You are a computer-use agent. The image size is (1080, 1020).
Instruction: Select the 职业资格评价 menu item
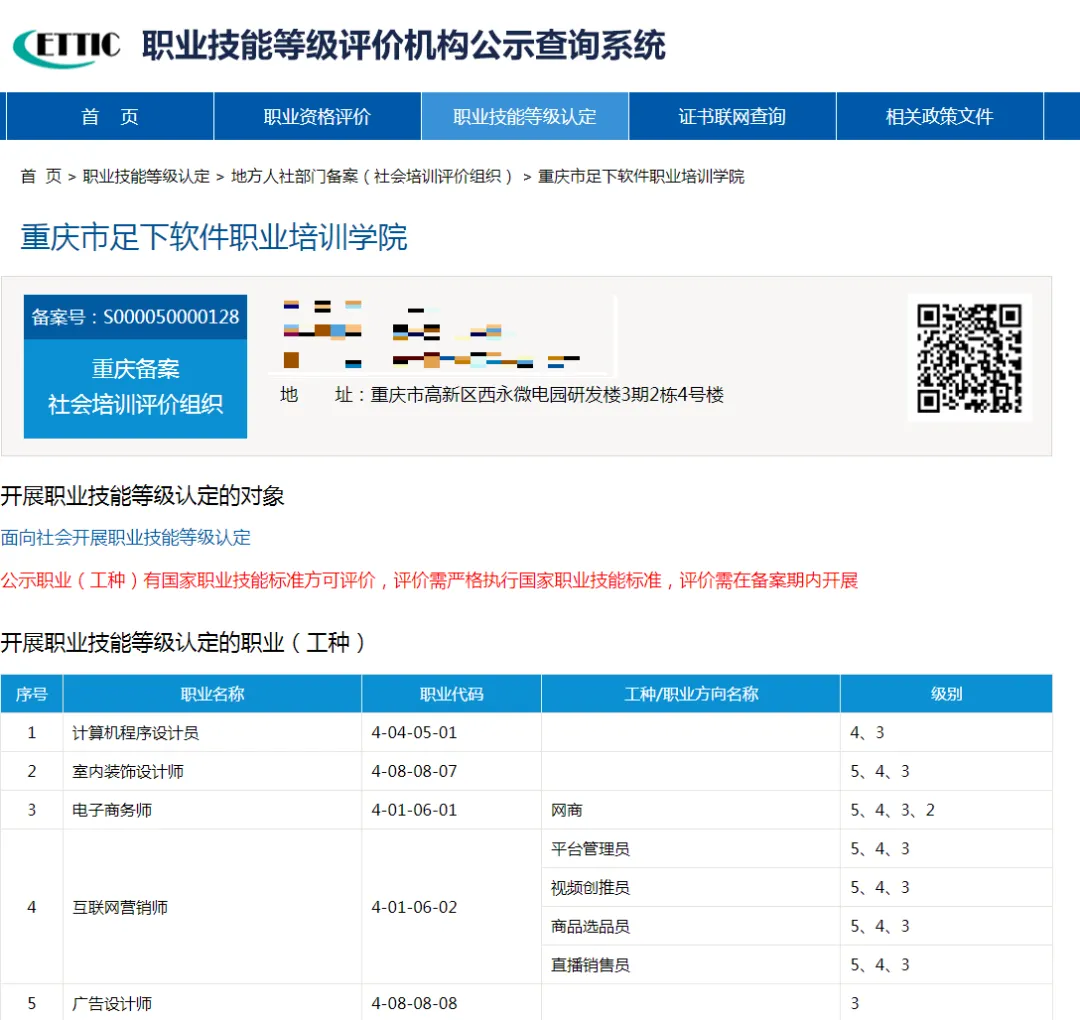click(x=317, y=117)
